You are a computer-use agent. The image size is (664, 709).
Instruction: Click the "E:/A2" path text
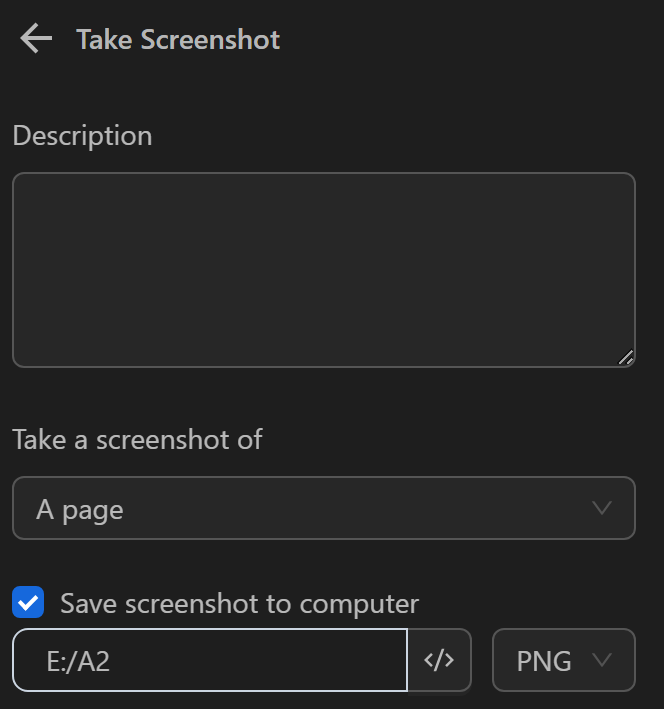[x=78, y=661]
